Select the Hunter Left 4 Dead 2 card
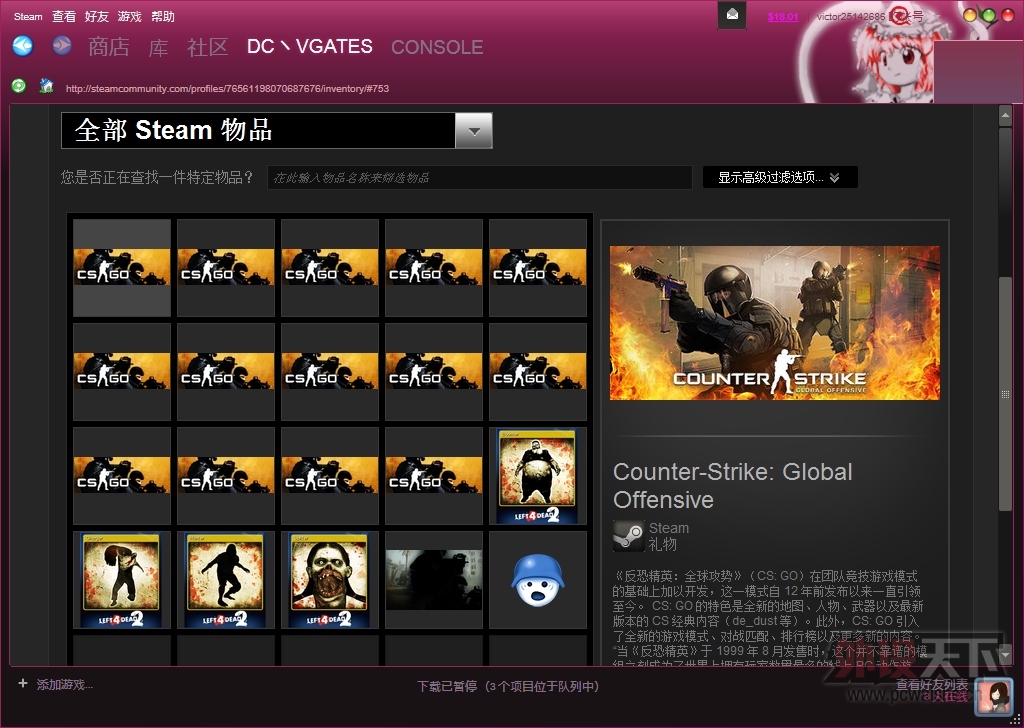Image resolution: width=1024 pixels, height=728 pixels. [225, 580]
